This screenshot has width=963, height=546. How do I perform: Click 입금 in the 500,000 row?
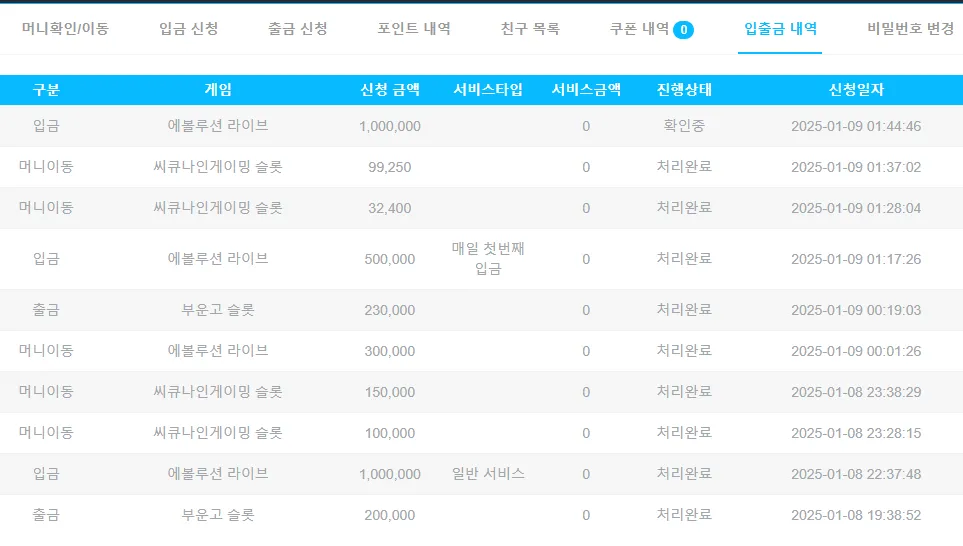click(x=46, y=259)
